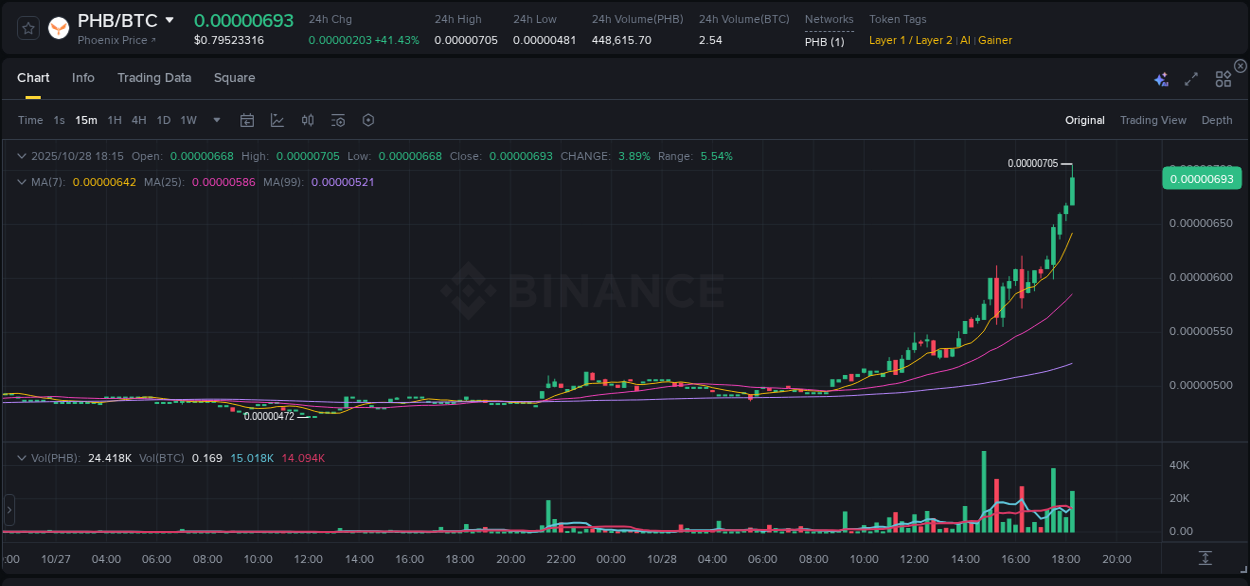Switch to the Trading Data tab
The width and height of the screenshot is (1250, 586).
pos(154,77)
